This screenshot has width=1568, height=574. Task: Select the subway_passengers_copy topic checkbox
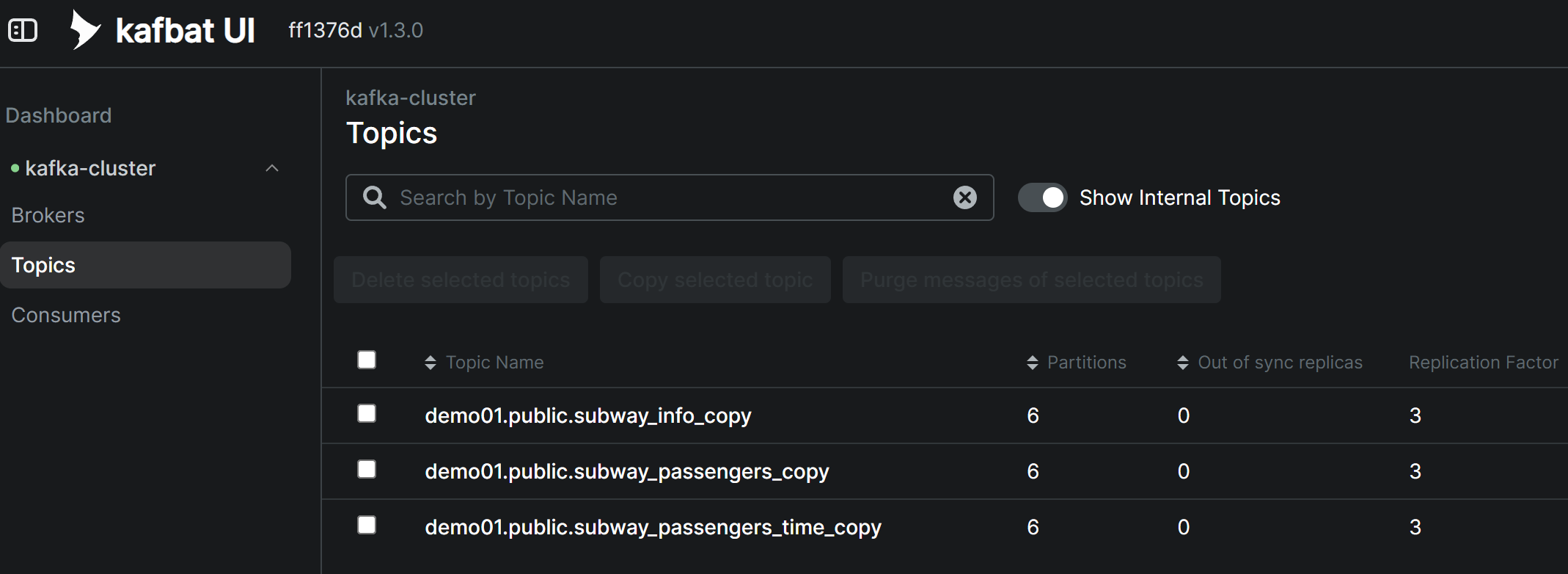[x=367, y=470]
